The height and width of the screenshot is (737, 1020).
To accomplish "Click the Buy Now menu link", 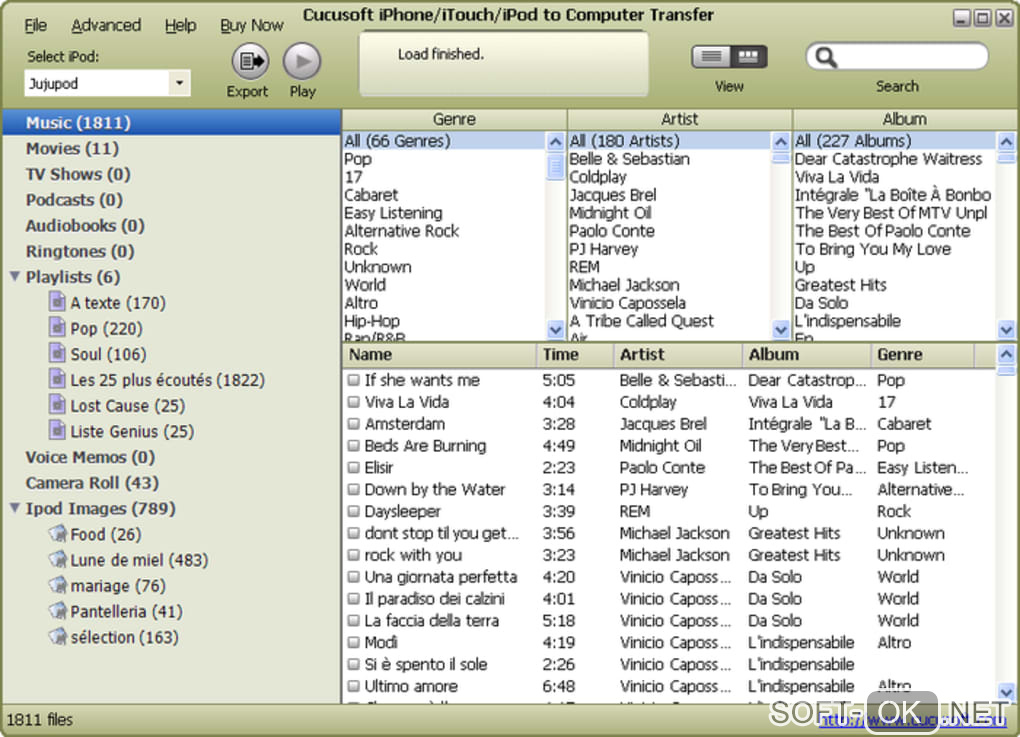I will (x=252, y=25).
